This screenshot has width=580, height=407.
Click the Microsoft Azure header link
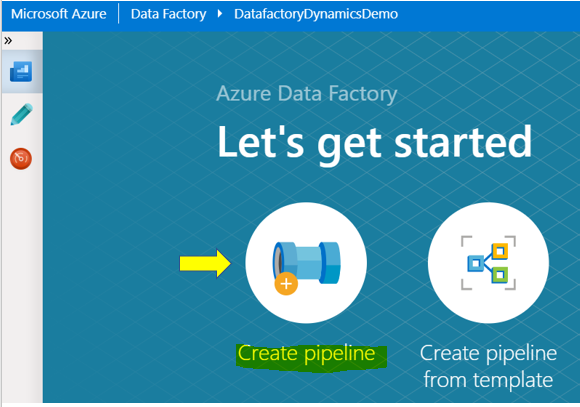point(58,14)
